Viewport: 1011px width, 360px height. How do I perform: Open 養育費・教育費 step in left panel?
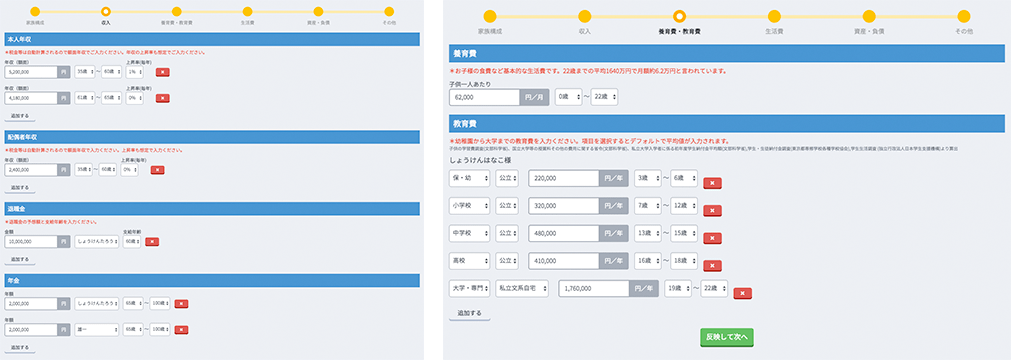(x=177, y=12)
